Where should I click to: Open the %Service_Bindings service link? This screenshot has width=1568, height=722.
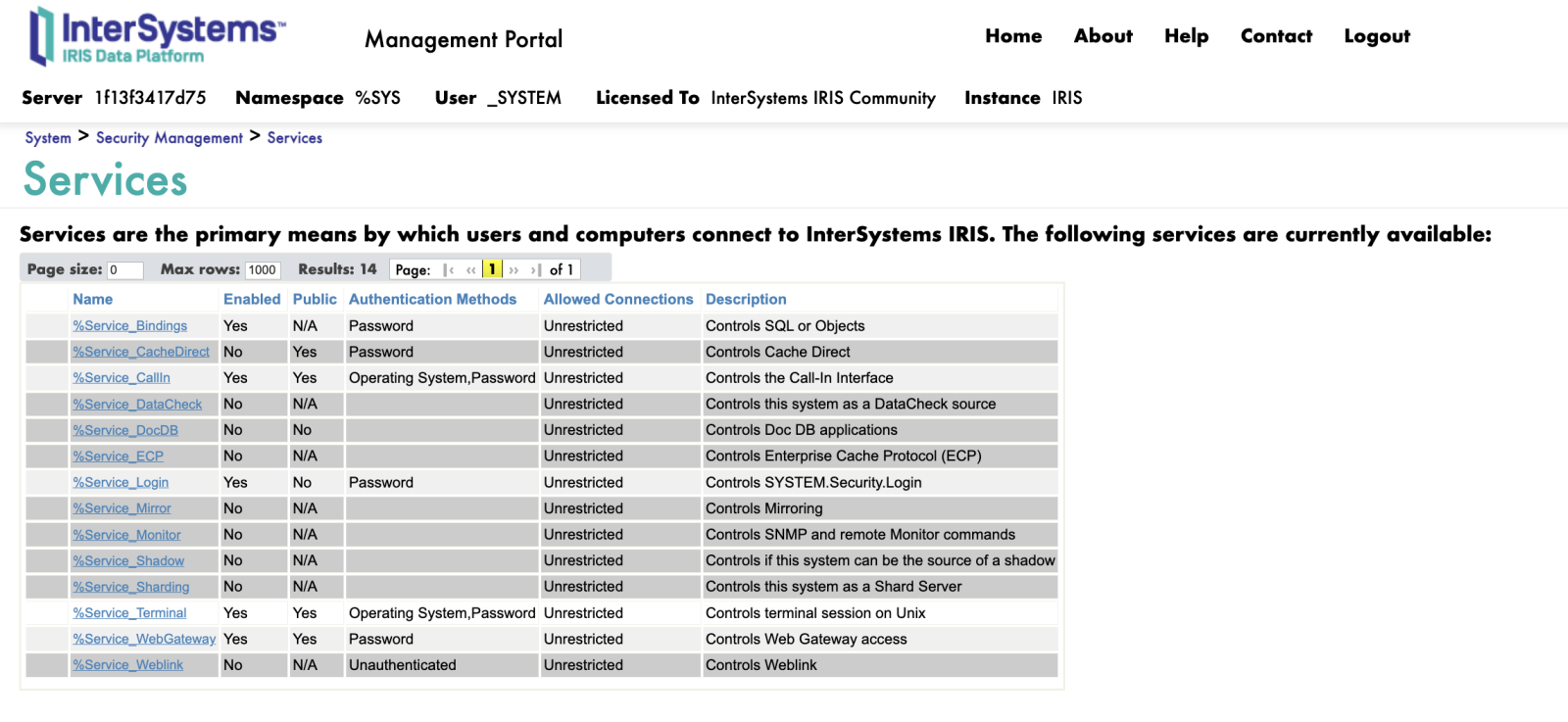point(129,326)
